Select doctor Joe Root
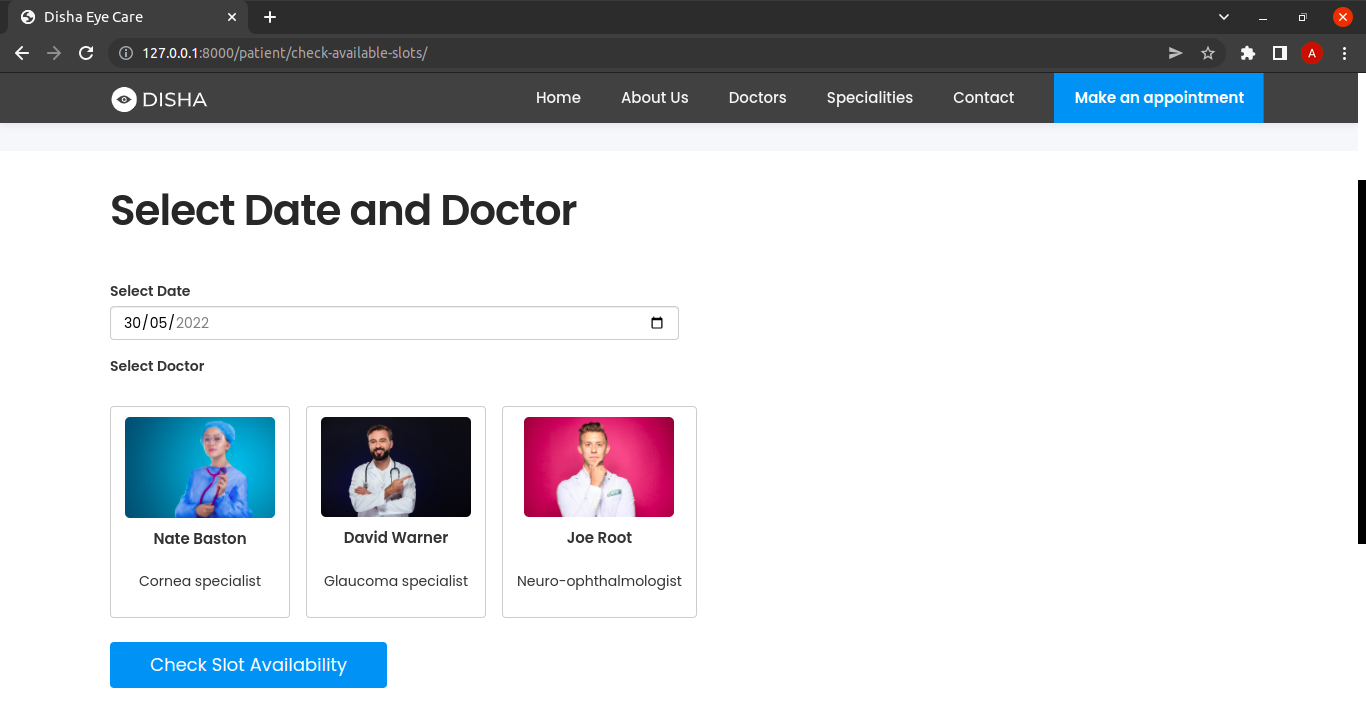This screenshot has height=728, width=1366. (598, 511)
